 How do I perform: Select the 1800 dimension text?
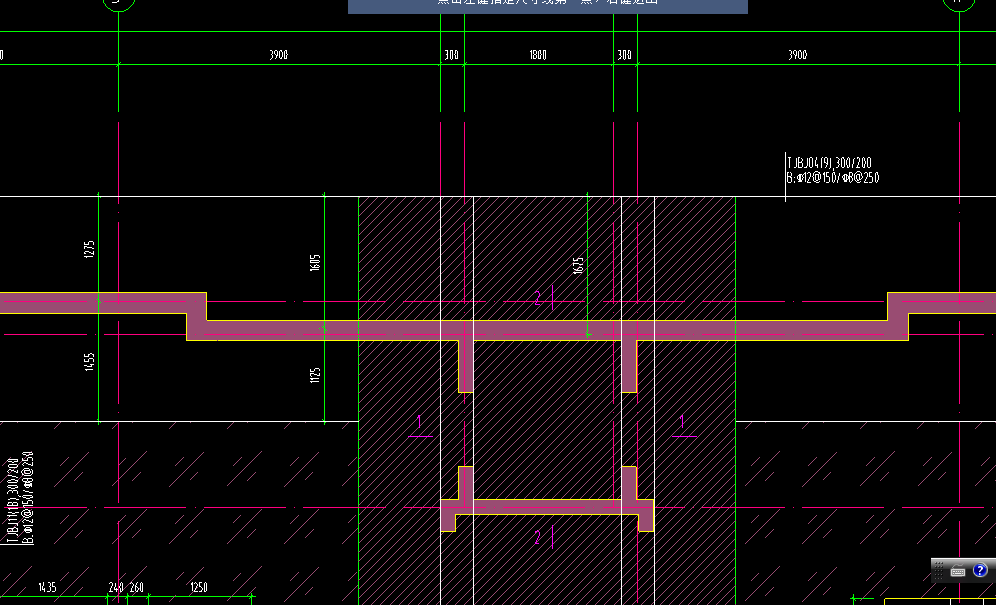(x=538, y=55)
